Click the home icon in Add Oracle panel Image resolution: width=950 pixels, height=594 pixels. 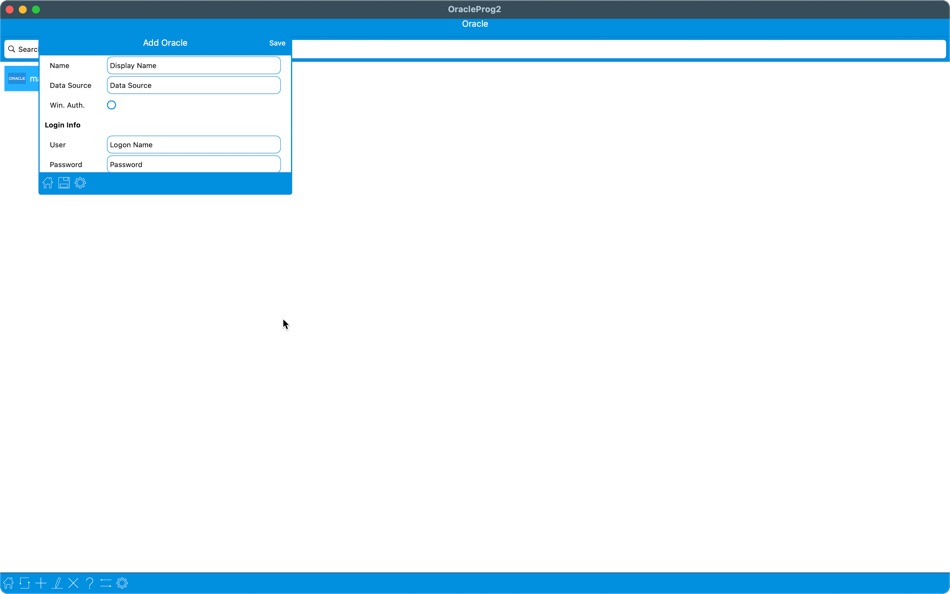click(x=48, y=183)
